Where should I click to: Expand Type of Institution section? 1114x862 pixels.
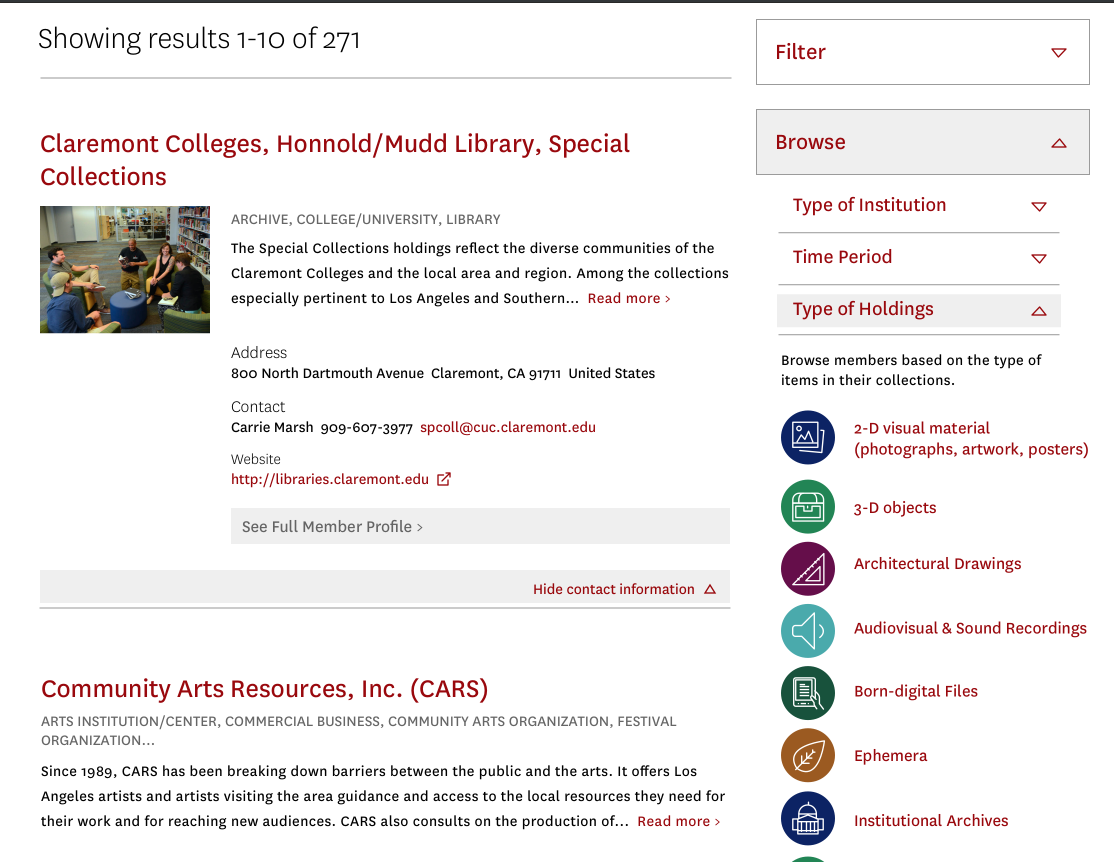919,205
